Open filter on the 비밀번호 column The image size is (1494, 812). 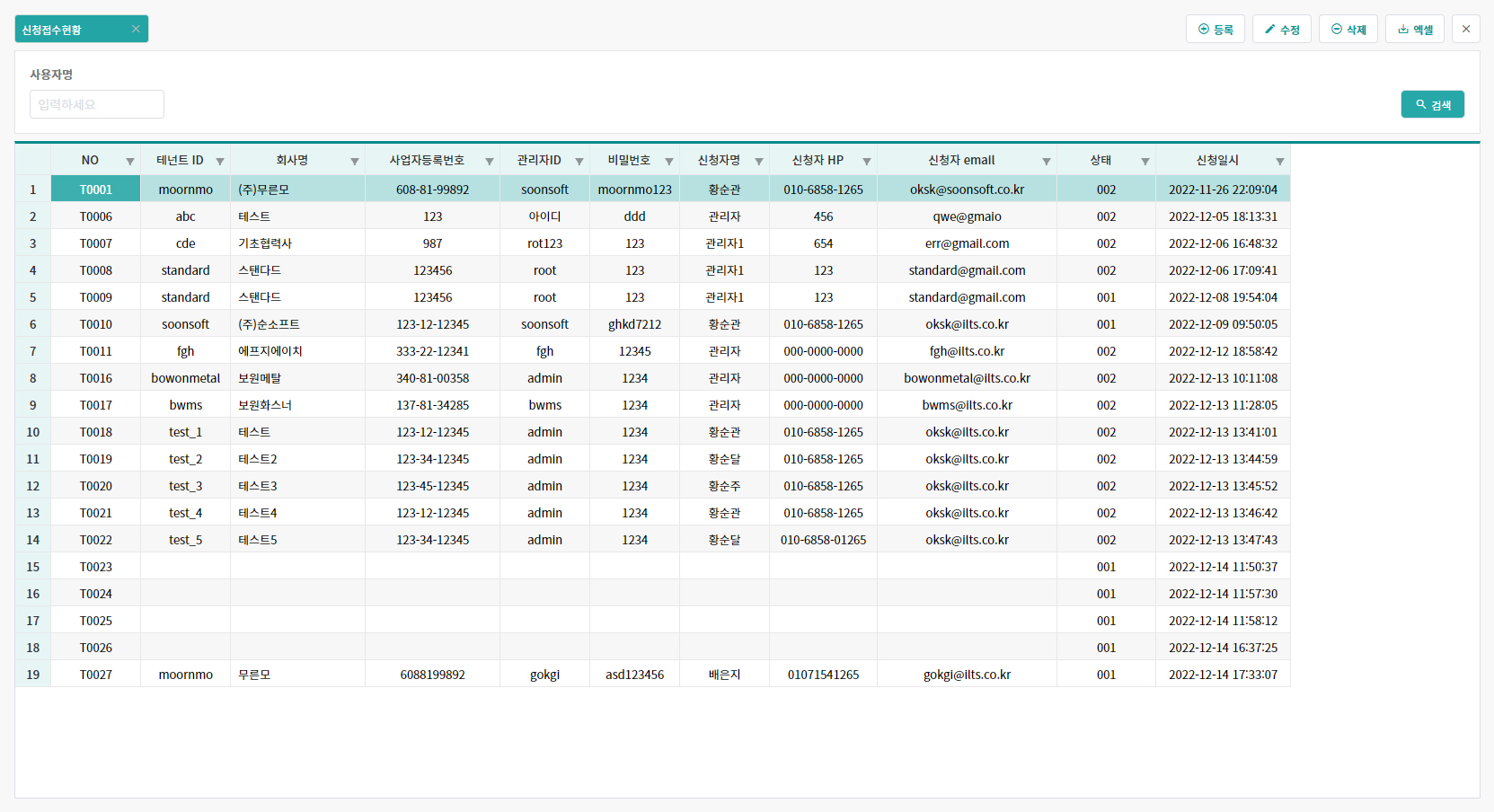(x=669, y=162)
